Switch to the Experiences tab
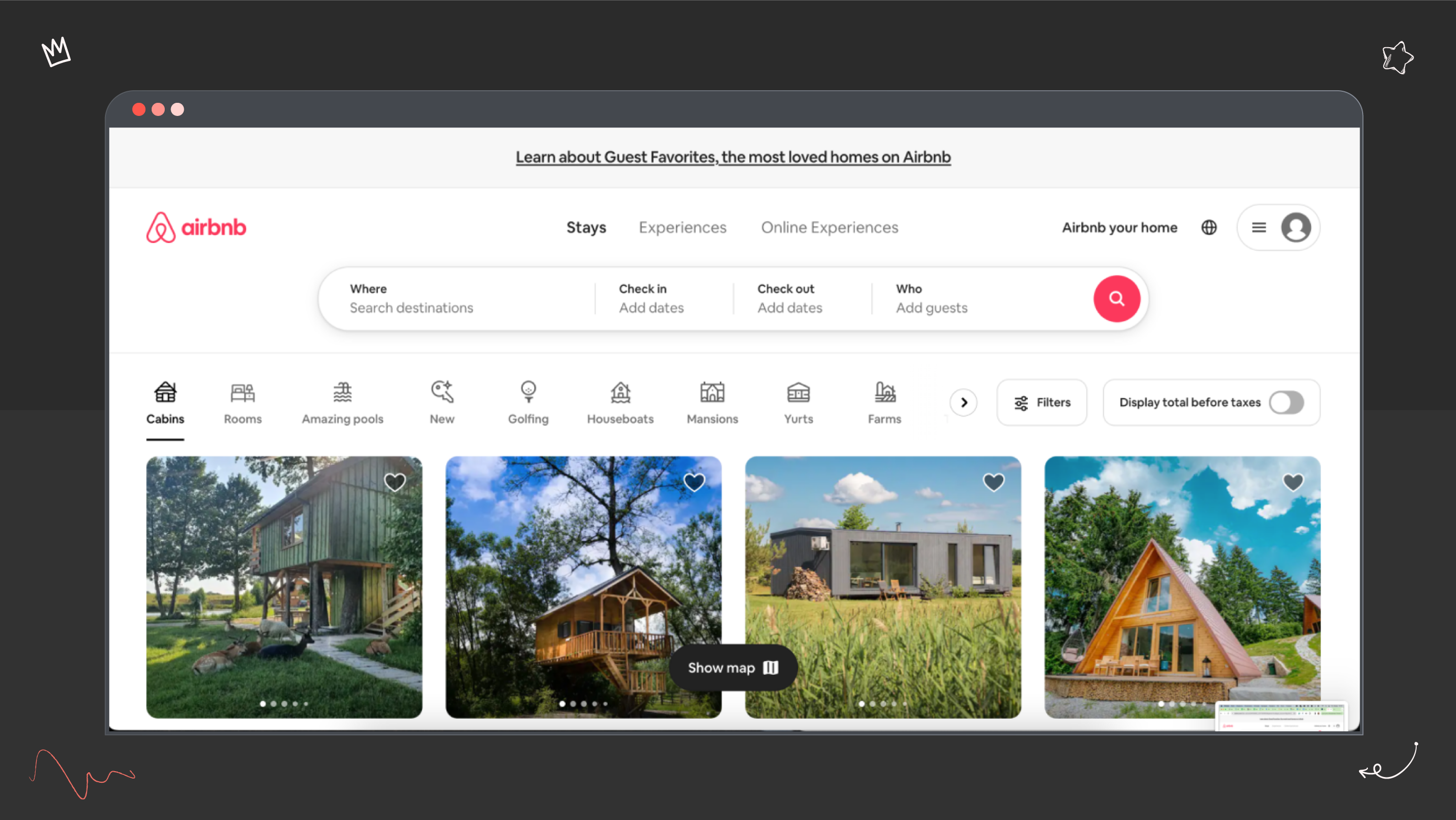This screenshot has height=820, width=1456. [x=682, y=227]
